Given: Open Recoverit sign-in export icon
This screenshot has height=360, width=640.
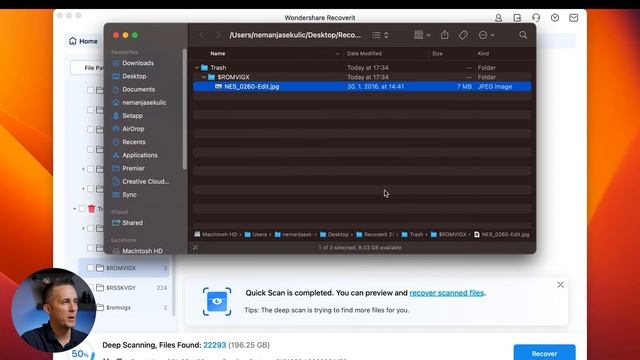Looking at the screenshot, I should [517, 18].
